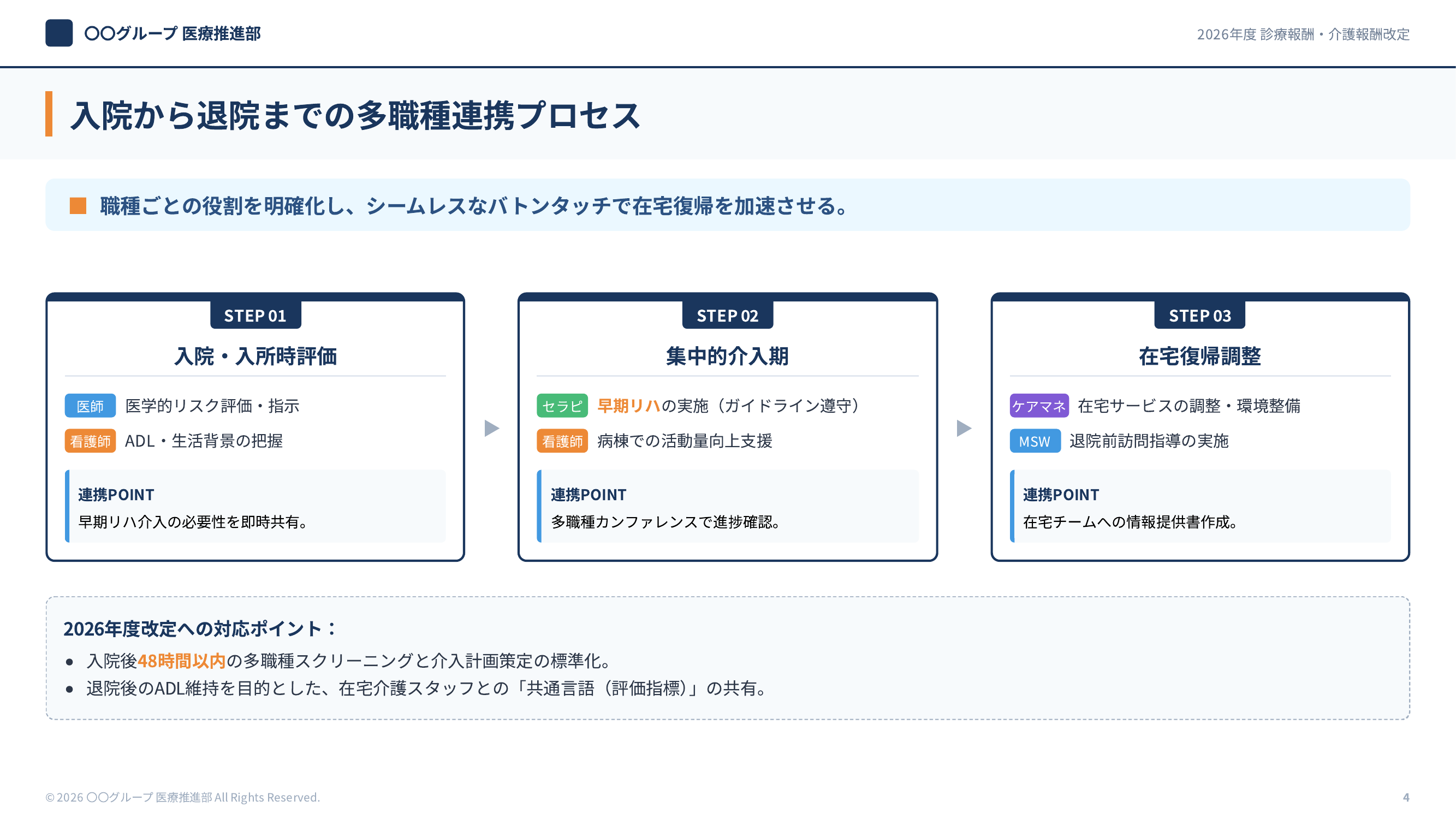Image resolution: width=1456 pixels, height=819 pixels.
Task: Select the green セラピ role badge
Action: (x=562, y=406)
